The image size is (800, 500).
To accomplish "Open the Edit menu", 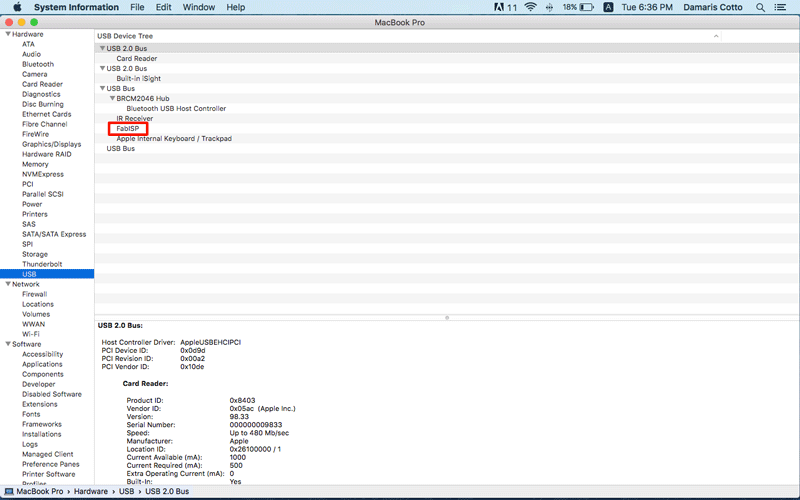I will coord(163,7).
